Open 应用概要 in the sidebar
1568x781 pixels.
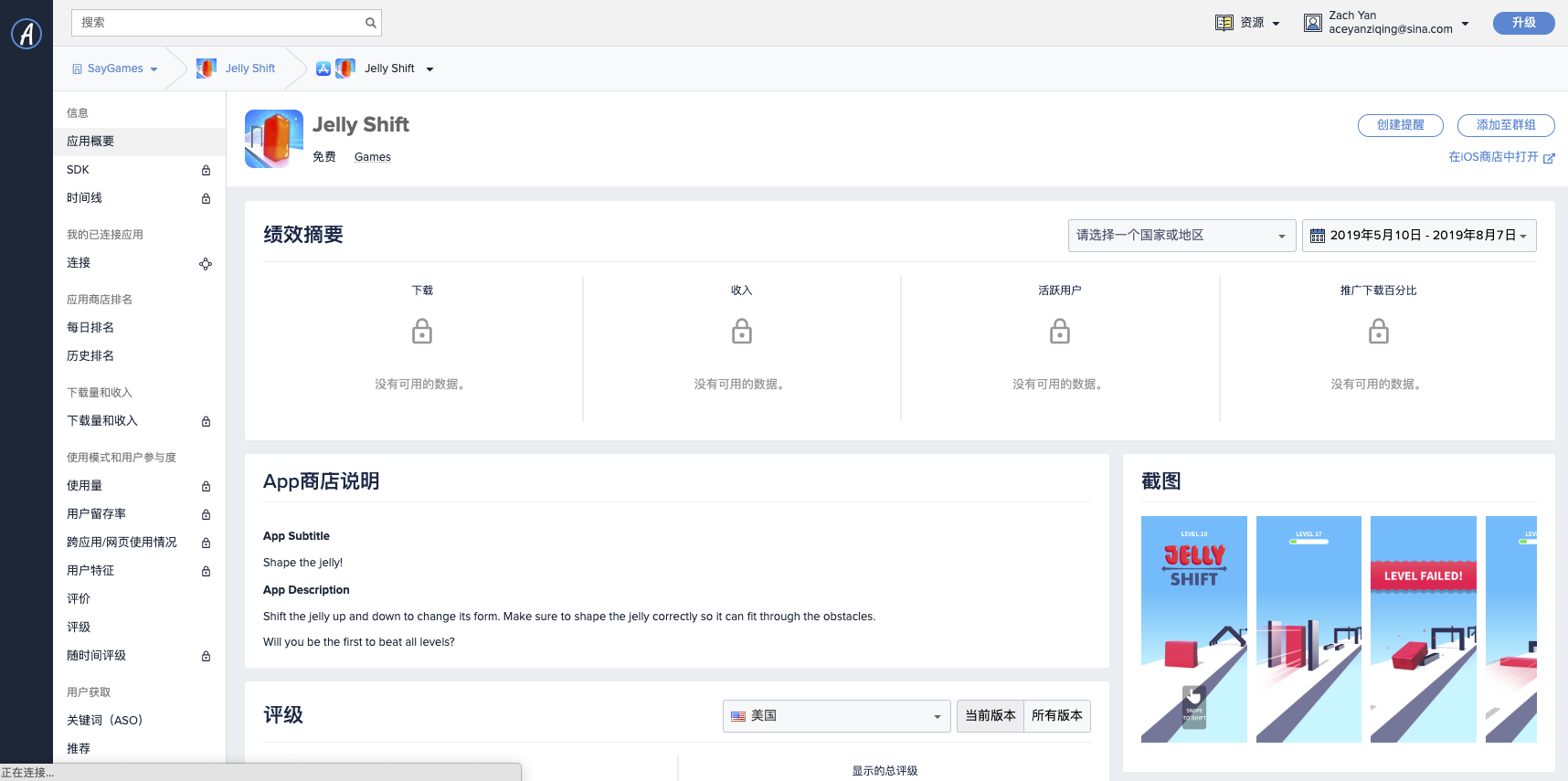(139, 142)
